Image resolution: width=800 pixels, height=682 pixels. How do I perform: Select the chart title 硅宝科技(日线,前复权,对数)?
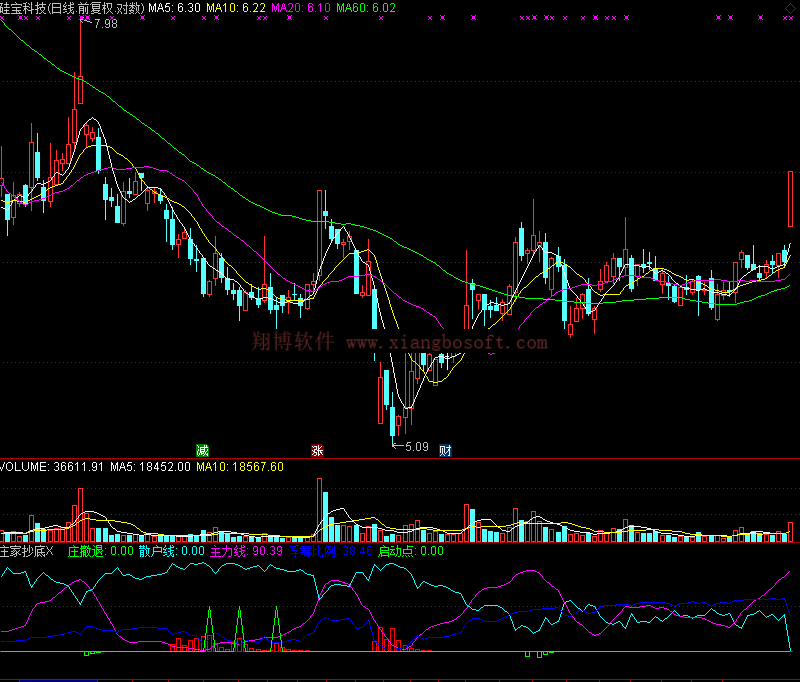72,8
